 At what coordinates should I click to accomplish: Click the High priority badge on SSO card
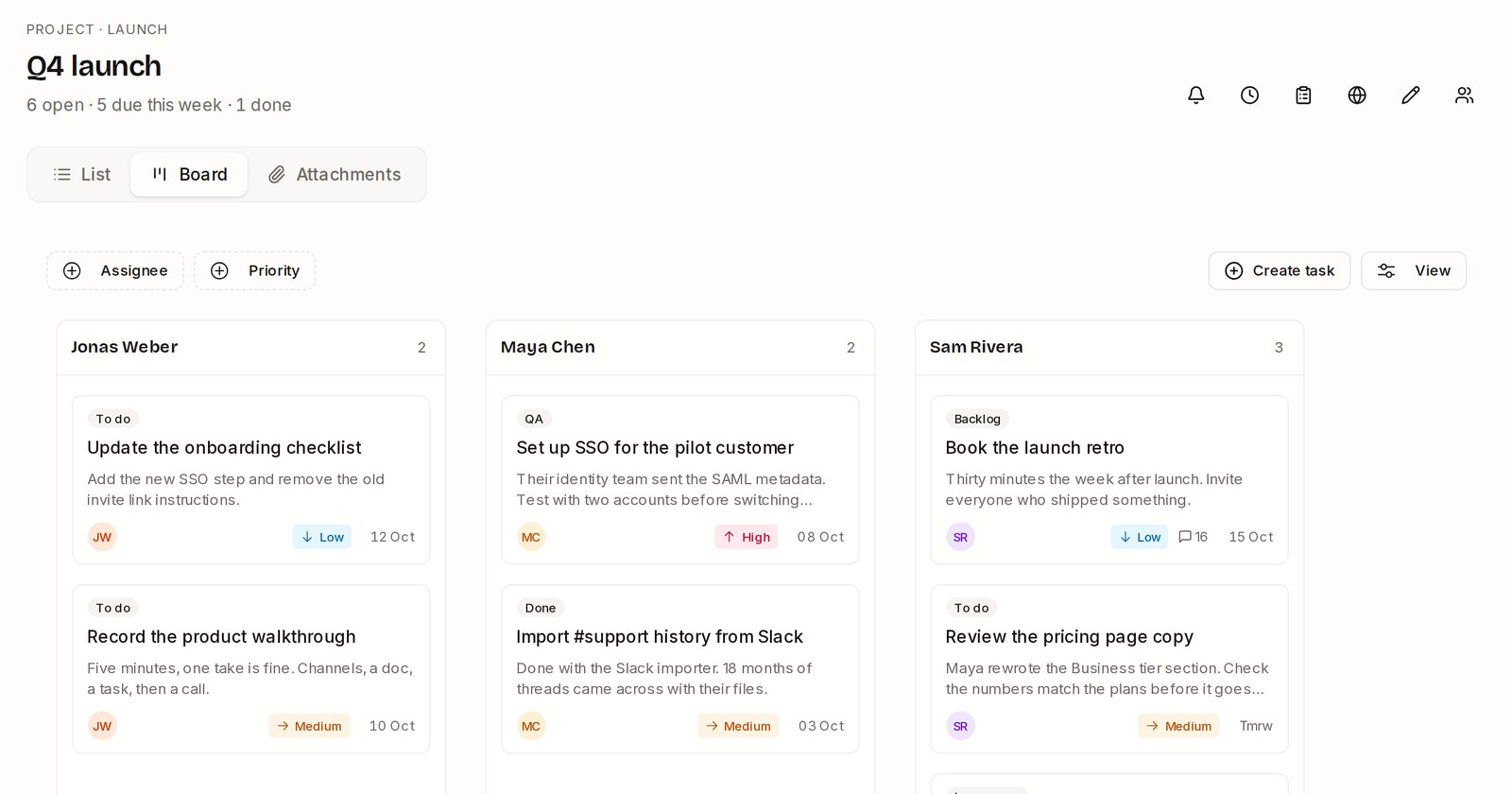tap(747, 537)
